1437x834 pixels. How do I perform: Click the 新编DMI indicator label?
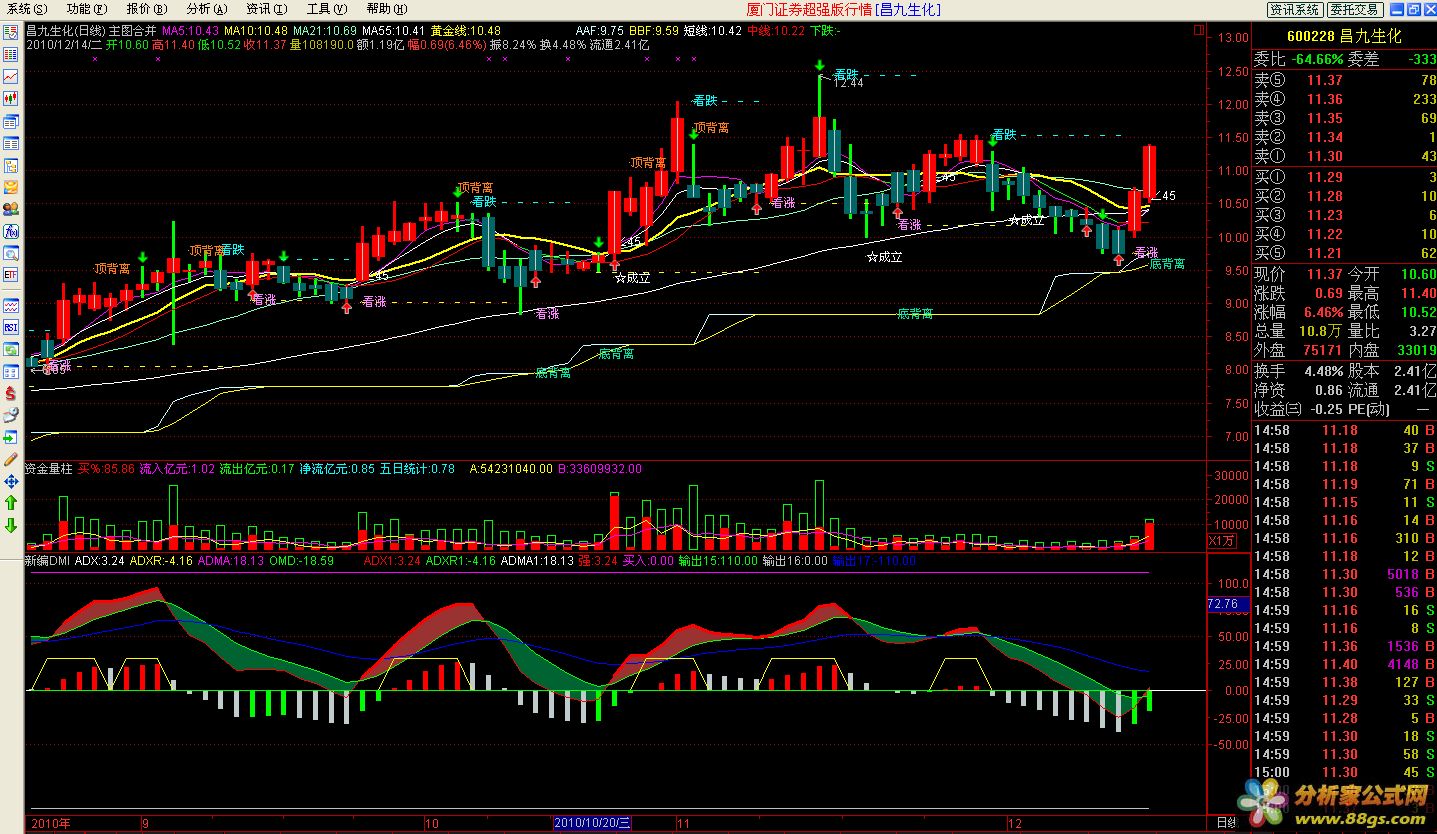pyautogui.click(x=48, y=561)
